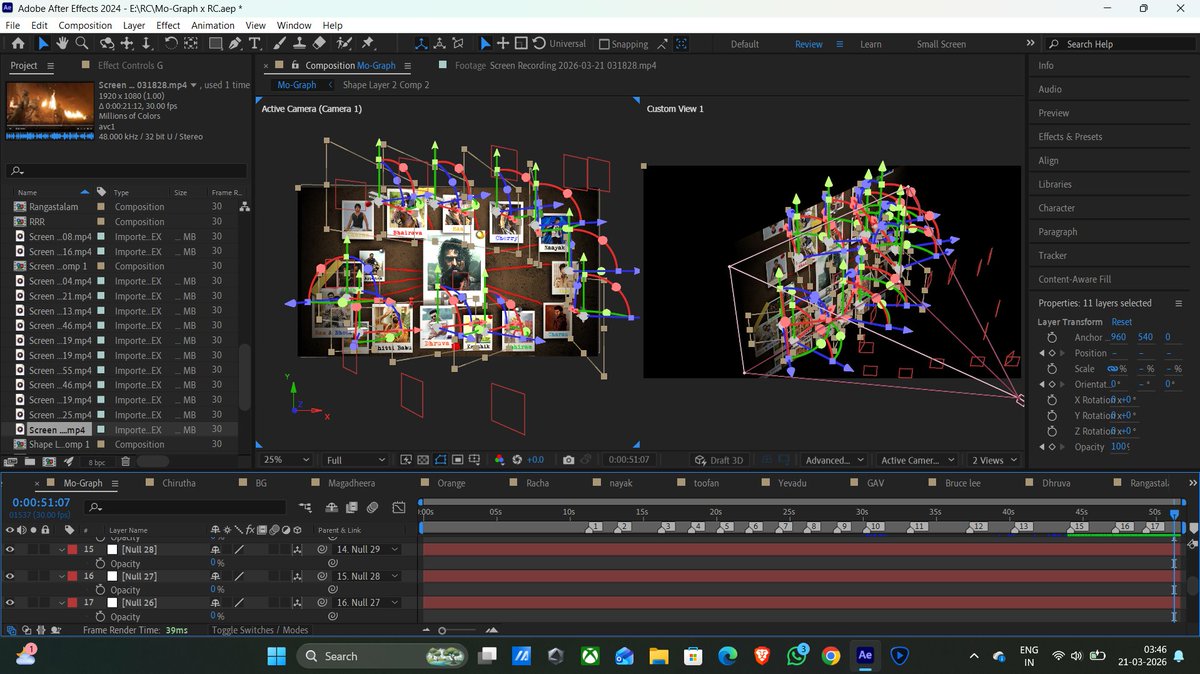Toggle the transparency grid in the viewer
This screenshot has height=674, width=1200.
422,460
